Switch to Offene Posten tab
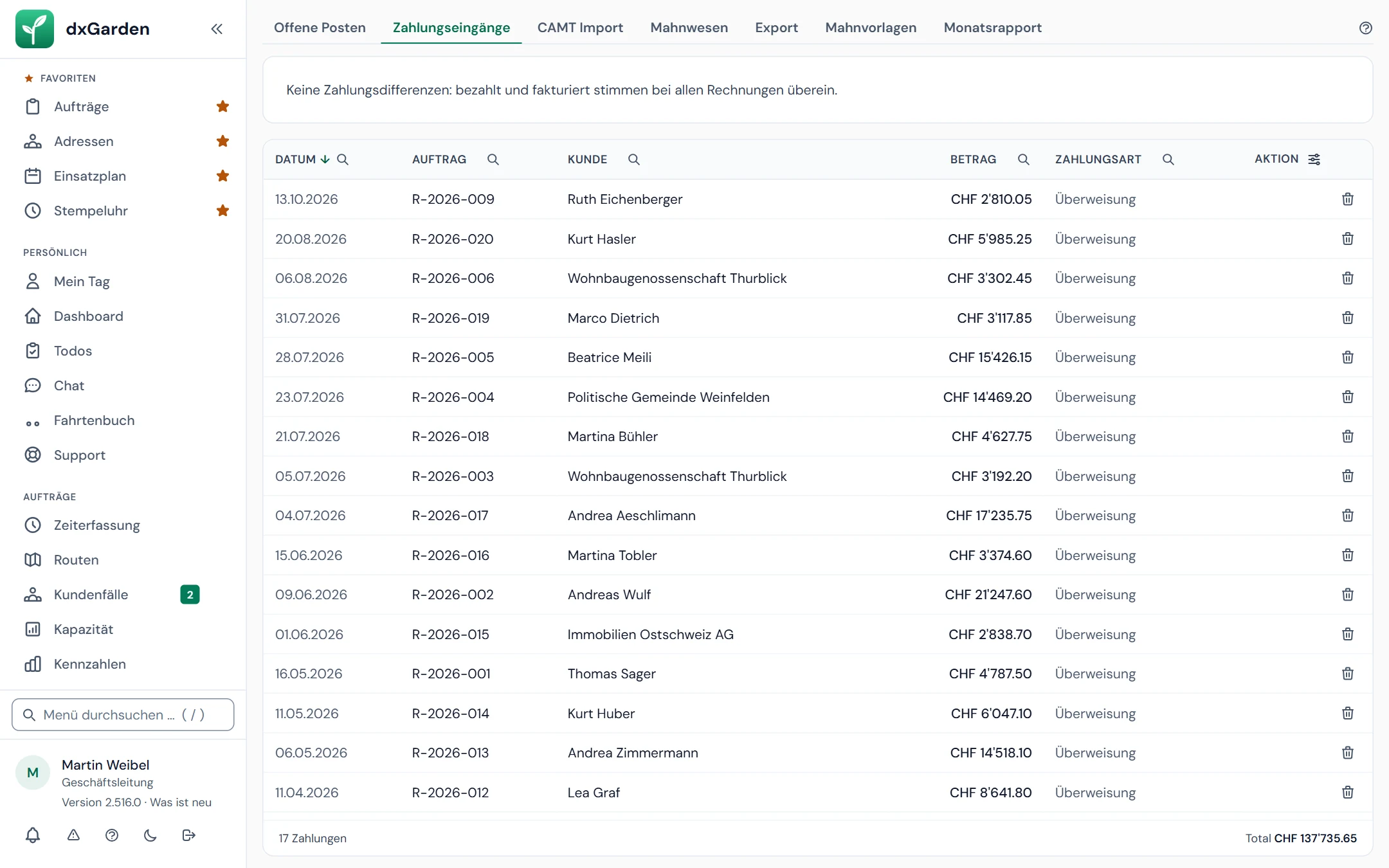 [x=320, y=28]
